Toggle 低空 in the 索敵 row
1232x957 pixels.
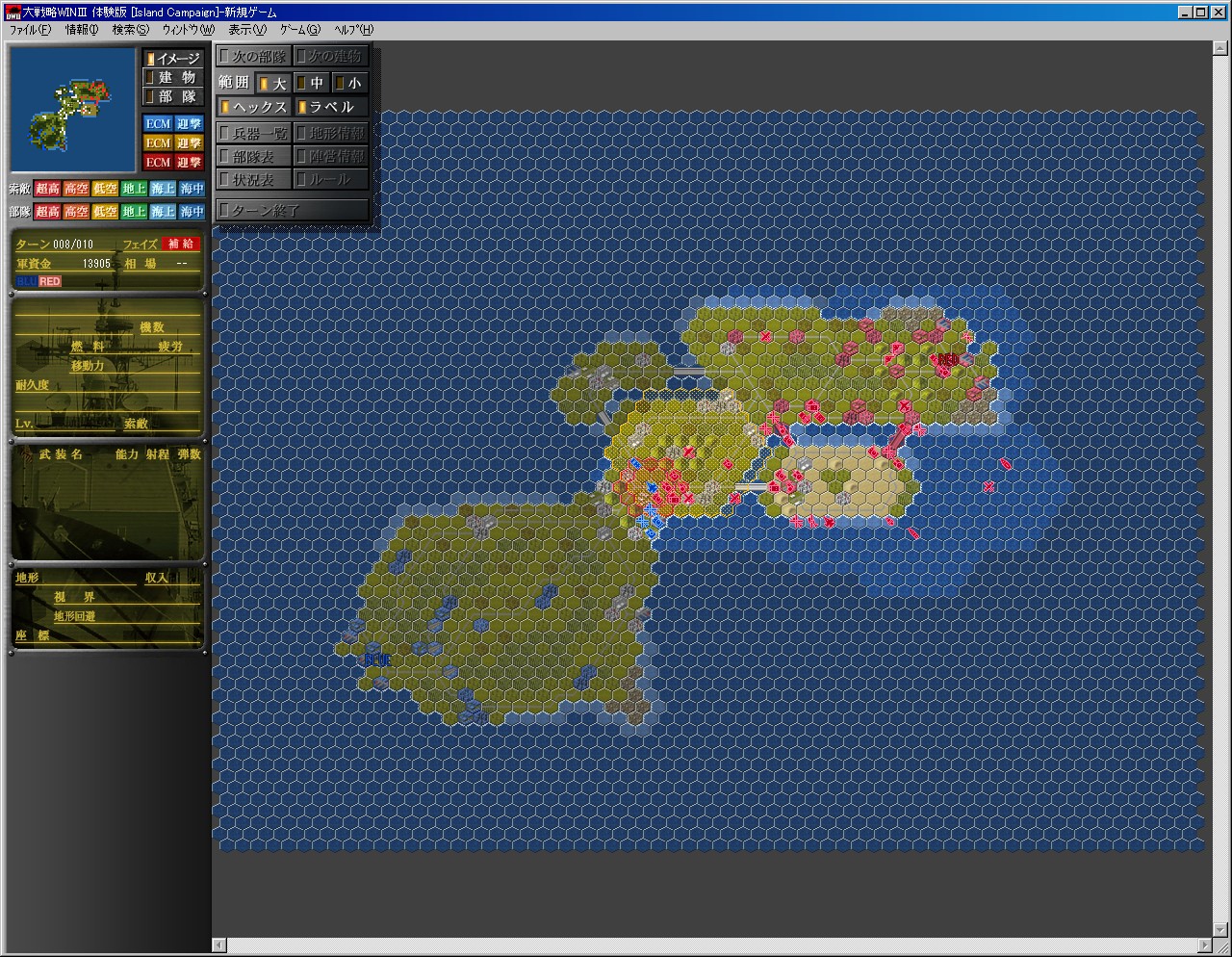(x=106, y=189)
